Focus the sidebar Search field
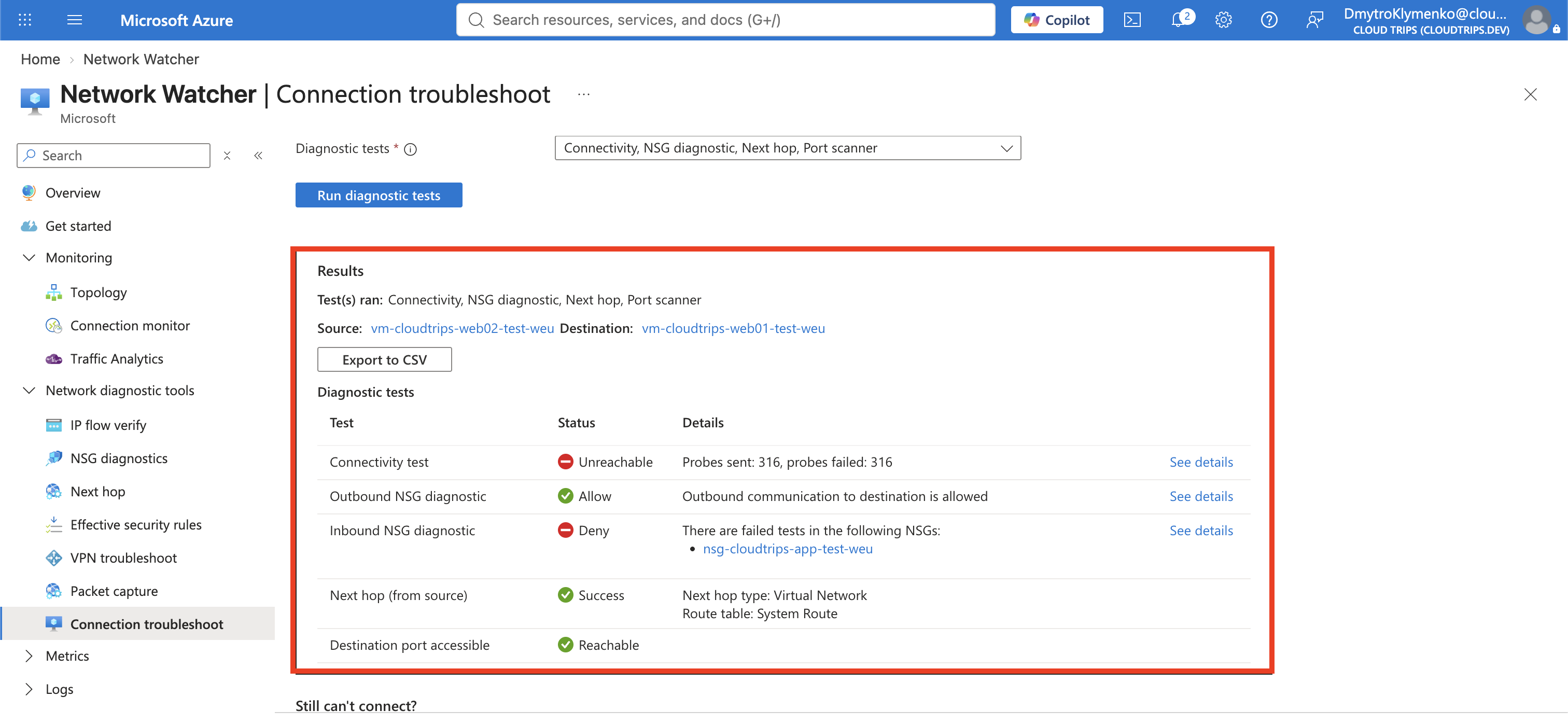 pos(114,155)
